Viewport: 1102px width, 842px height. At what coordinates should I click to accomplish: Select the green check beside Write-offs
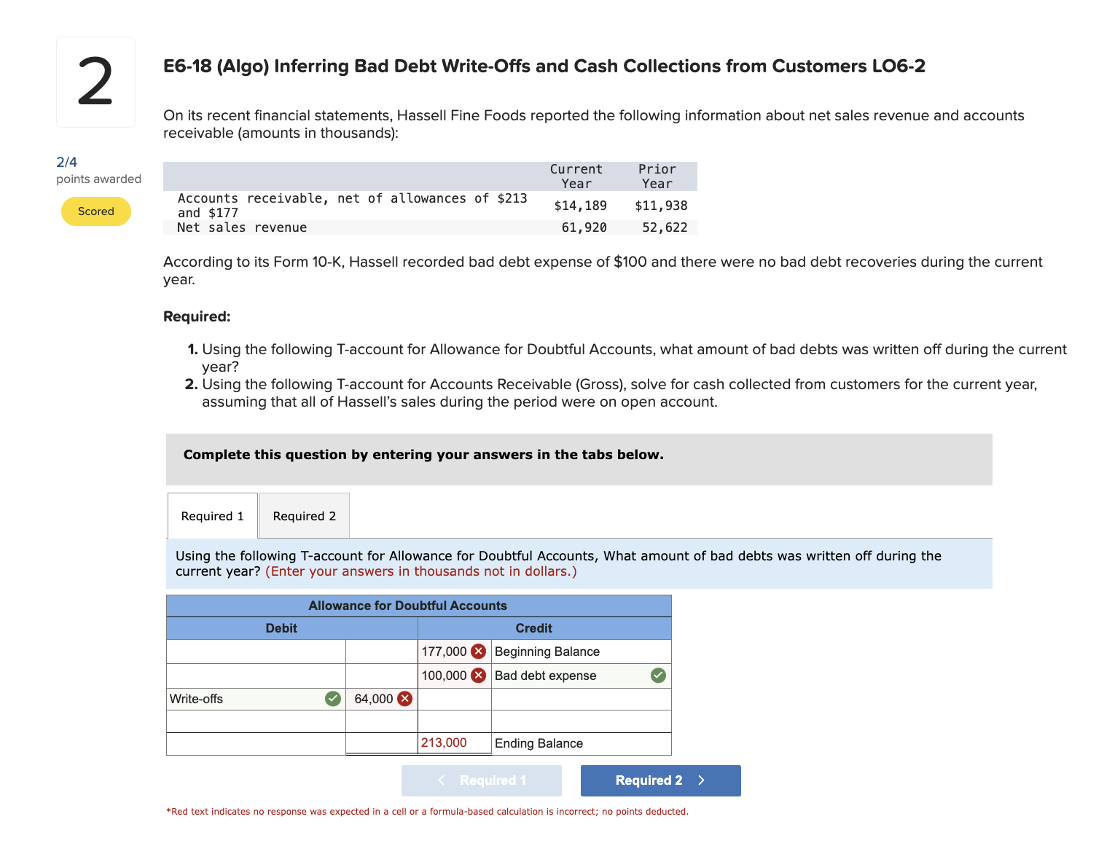tap(333, 699)
